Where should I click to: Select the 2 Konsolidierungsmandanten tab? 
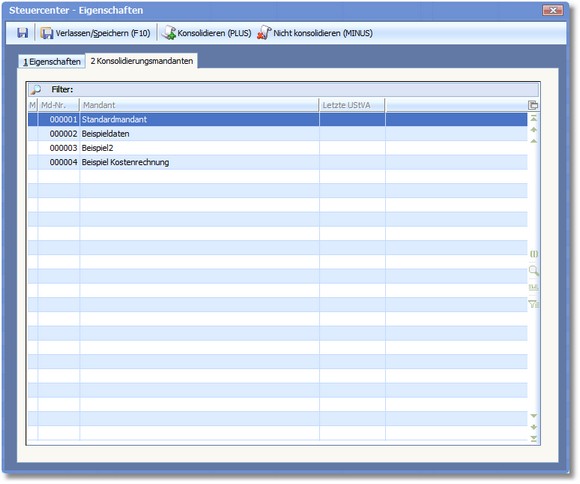(142, 61)
